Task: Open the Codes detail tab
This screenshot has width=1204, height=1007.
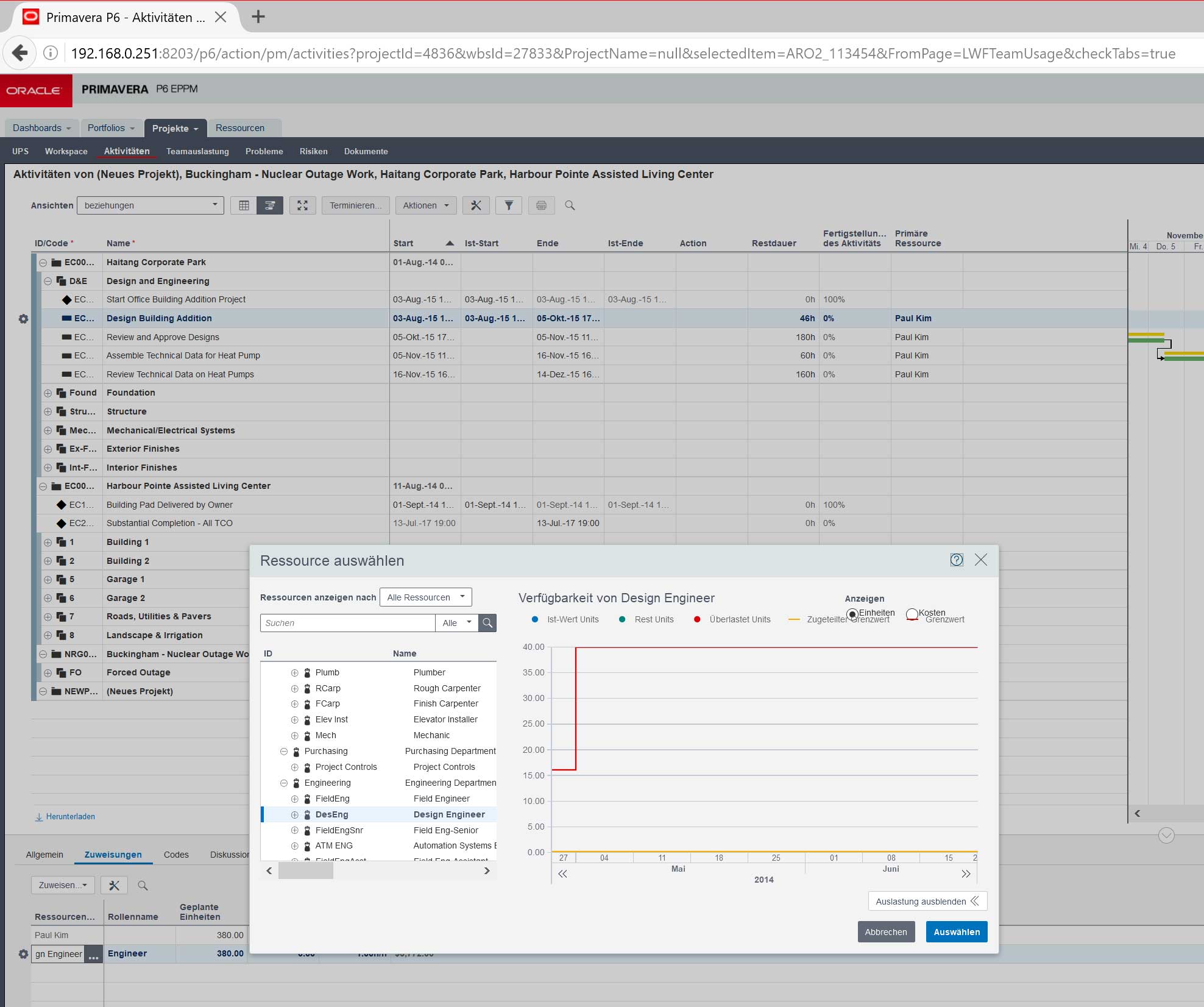Action: pyautogui.click(x=176, y=855)
